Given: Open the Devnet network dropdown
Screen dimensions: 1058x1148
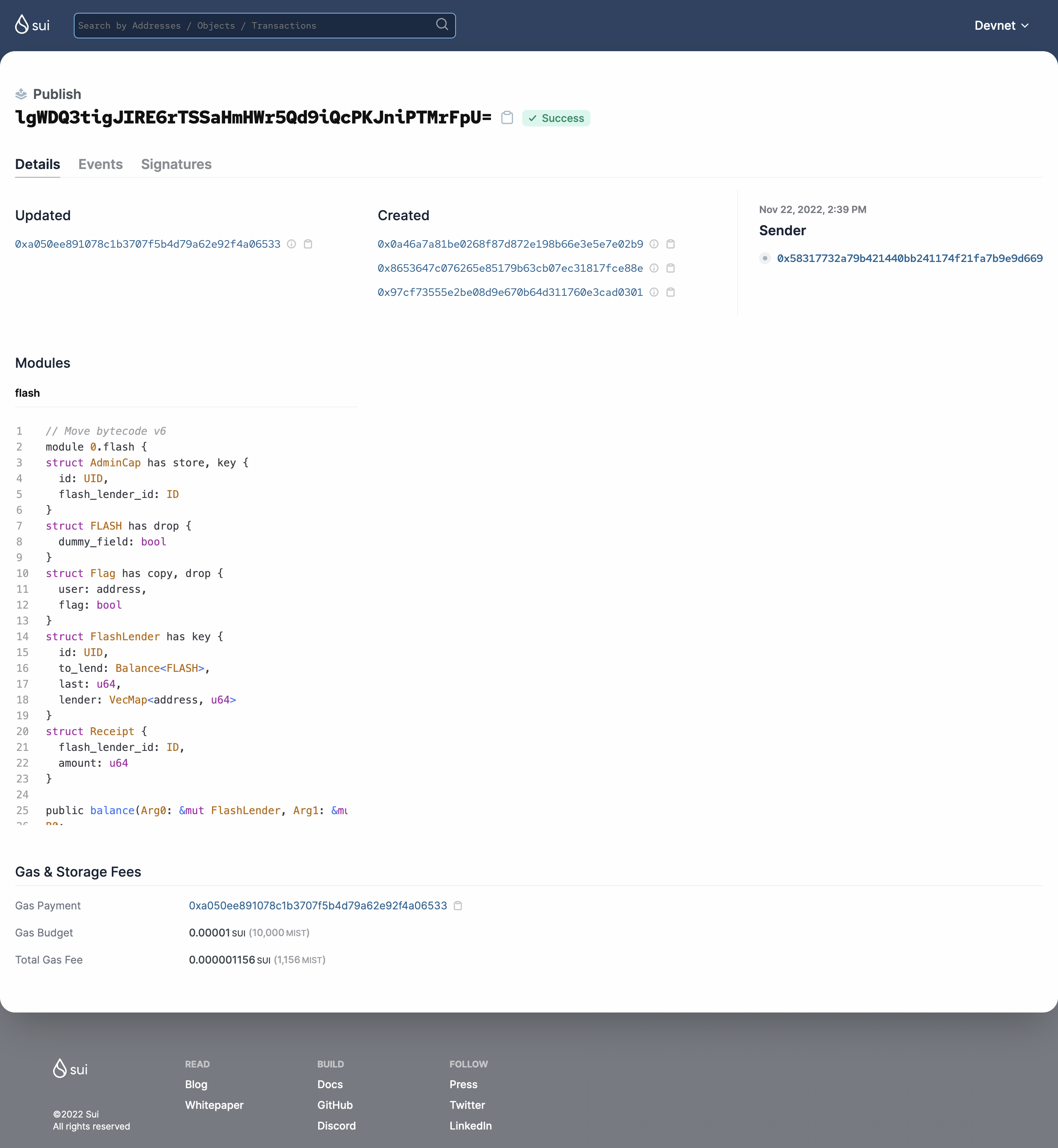Looking at the screenshot, I should click(1001, 26).
